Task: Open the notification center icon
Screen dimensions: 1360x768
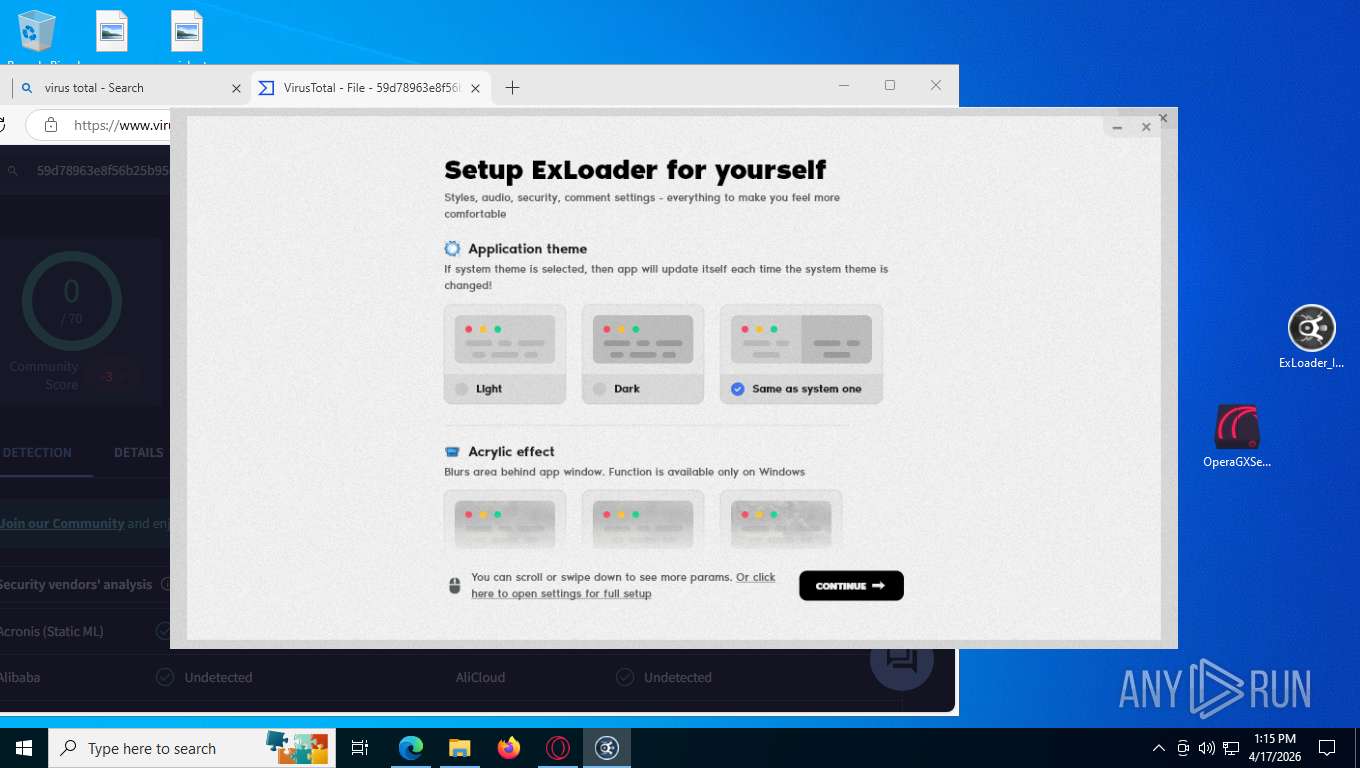Action: [1327, 748]
